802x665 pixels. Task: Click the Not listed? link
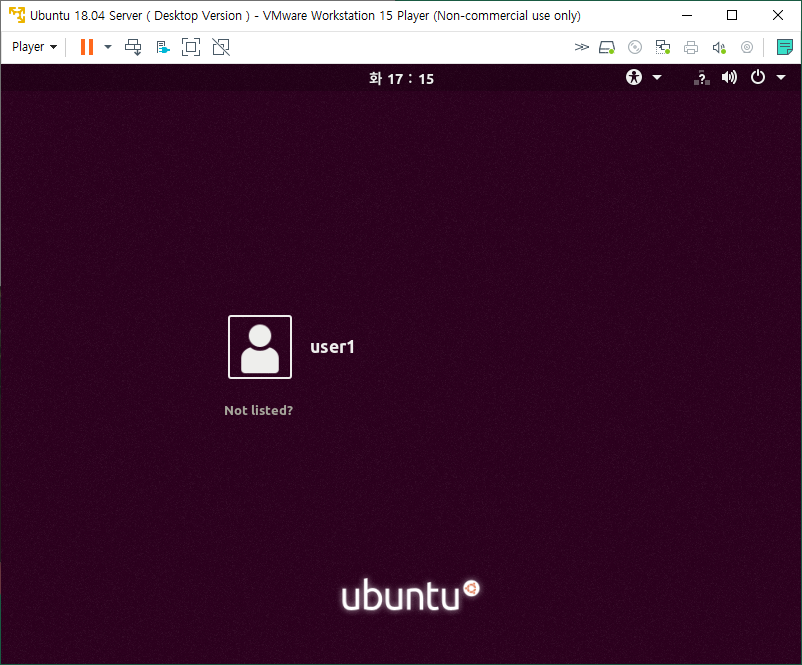[x=259, y=410]
